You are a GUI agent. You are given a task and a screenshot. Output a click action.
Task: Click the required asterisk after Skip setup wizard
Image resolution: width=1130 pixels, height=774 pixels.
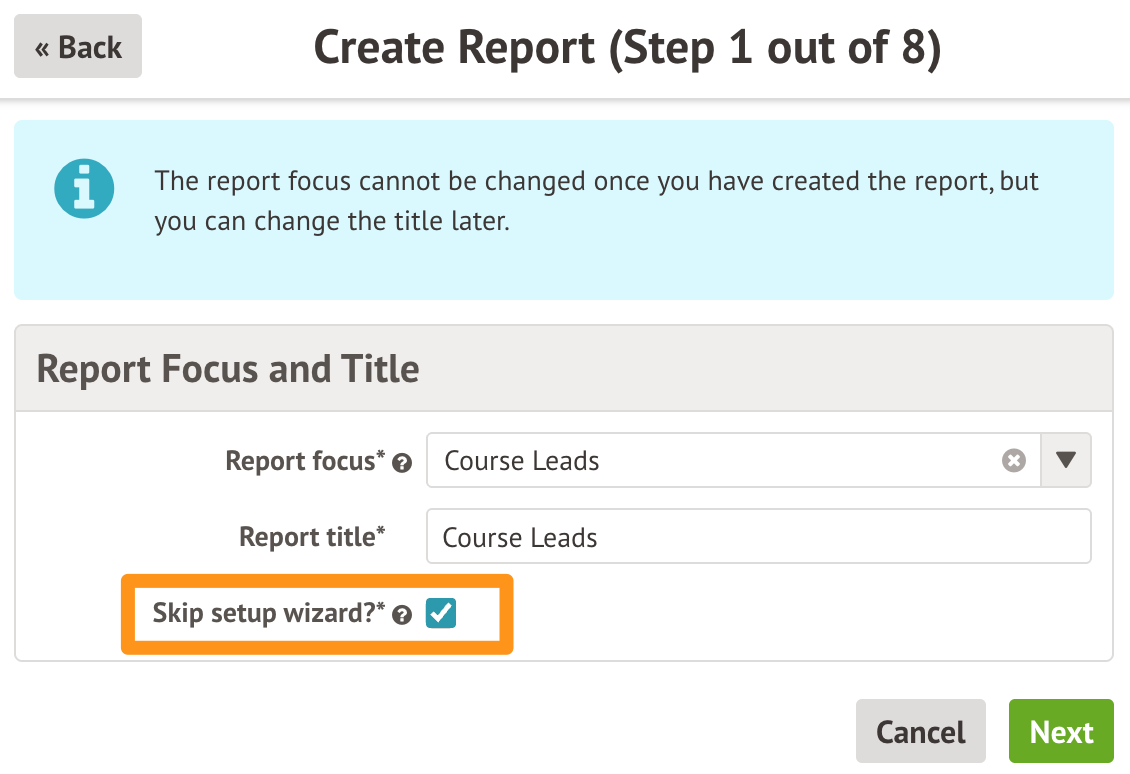click(381, 607)
